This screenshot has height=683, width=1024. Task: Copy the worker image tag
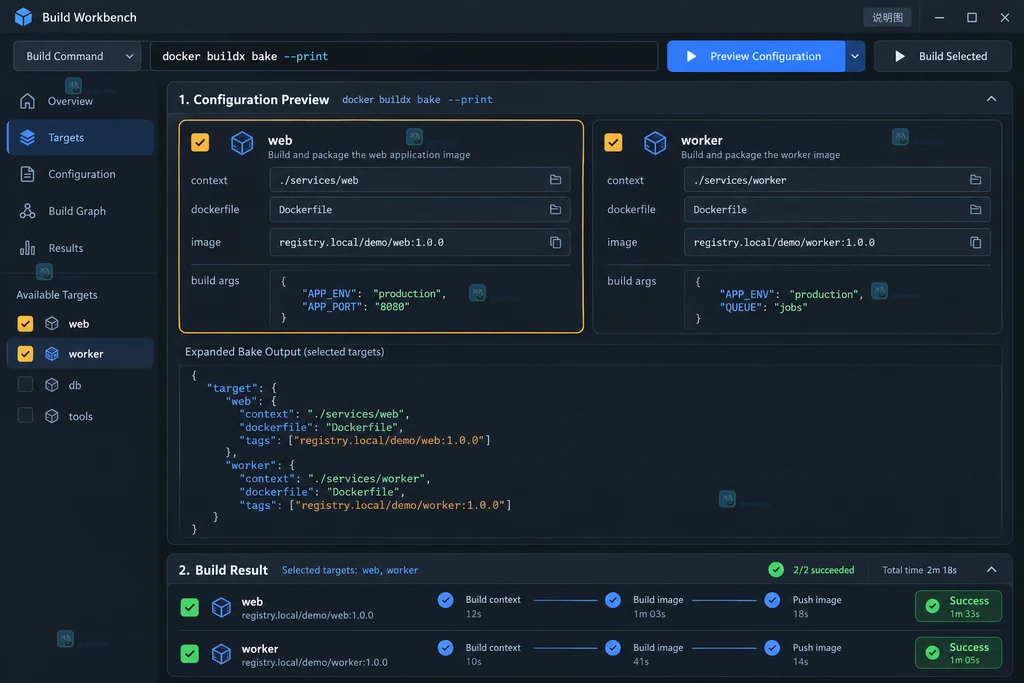click(975, 242)
